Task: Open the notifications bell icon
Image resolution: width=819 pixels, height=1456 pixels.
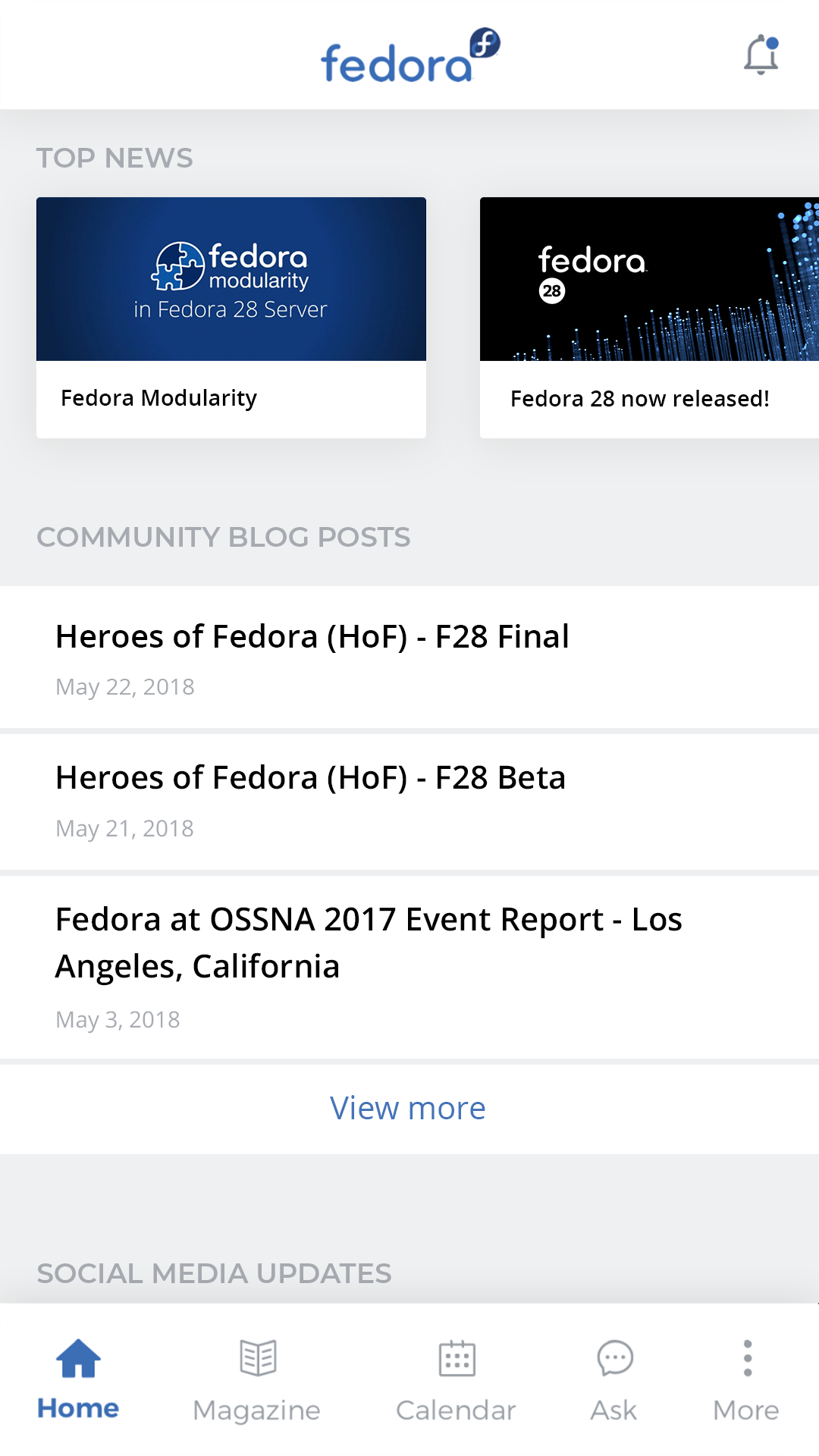Action: [761, 55]
